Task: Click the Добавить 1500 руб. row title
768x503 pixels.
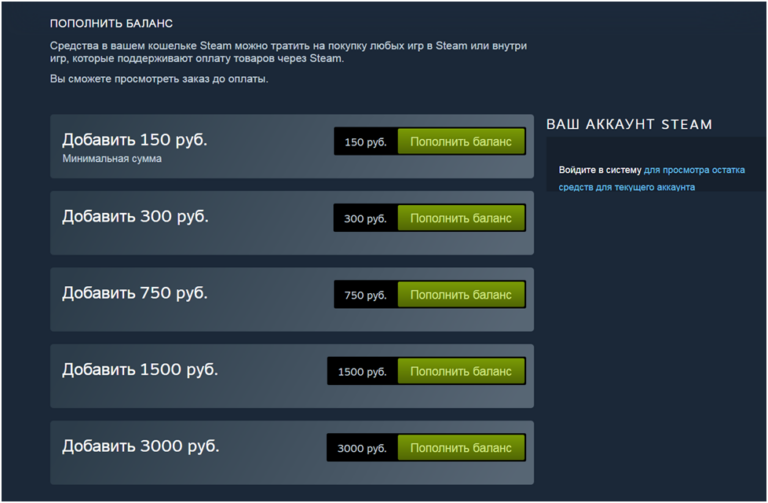Action: tap(140, 369)
